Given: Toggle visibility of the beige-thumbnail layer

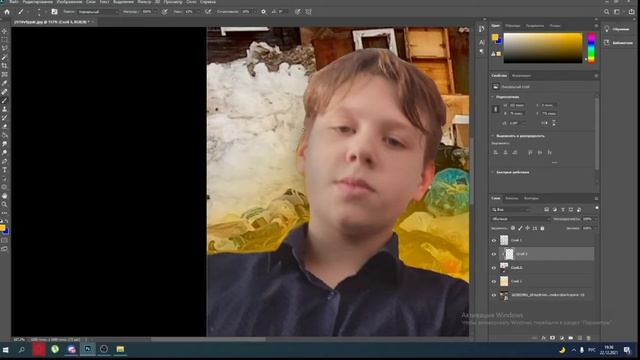Looking at the screenshot, I should [x=494, y=281].
